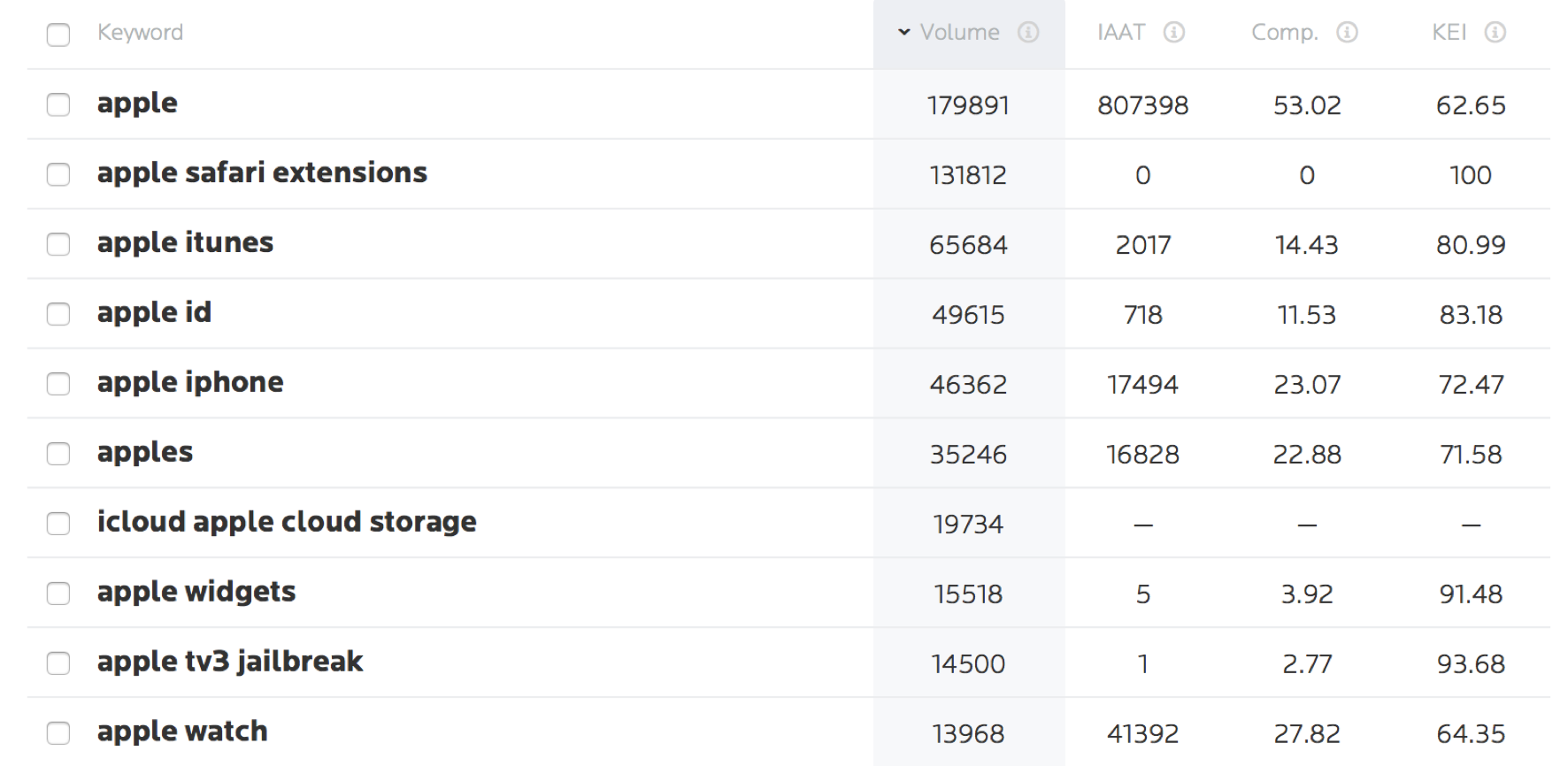Click the info icon next to Volume

1027,33
